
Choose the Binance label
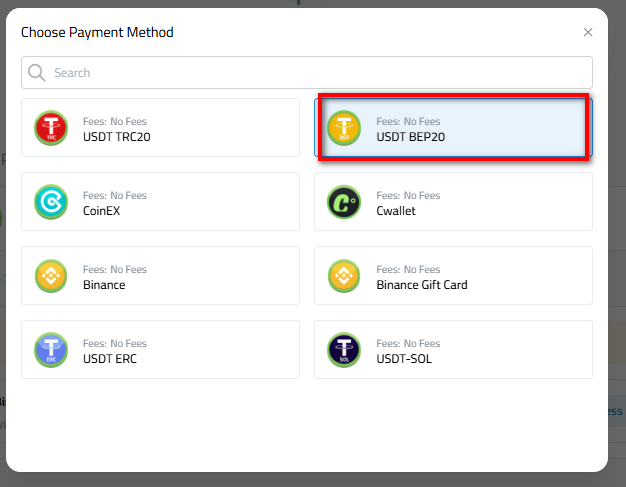[104, 285]
